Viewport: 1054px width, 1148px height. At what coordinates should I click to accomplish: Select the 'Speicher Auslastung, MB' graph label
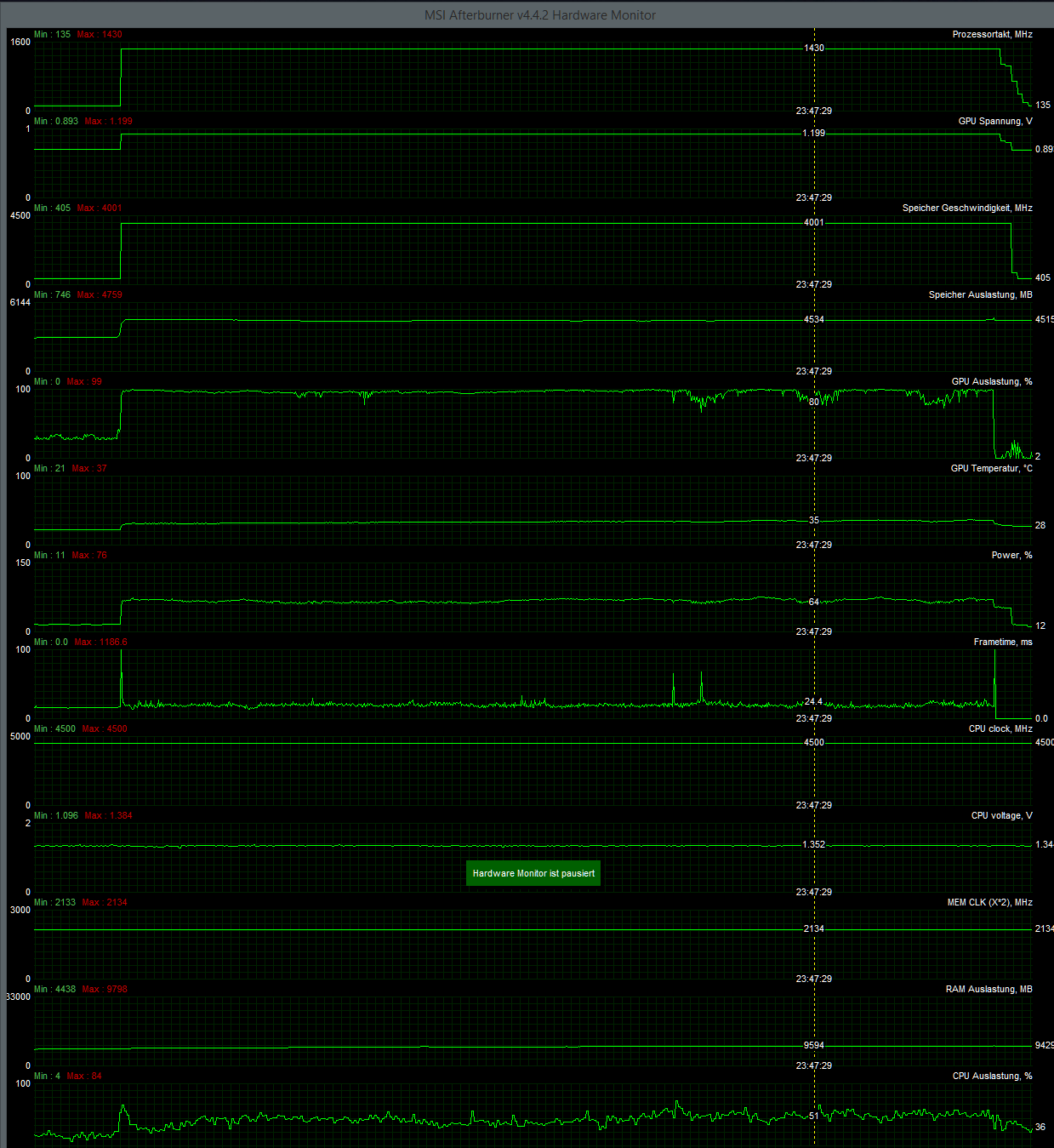(x=980, y=295)
